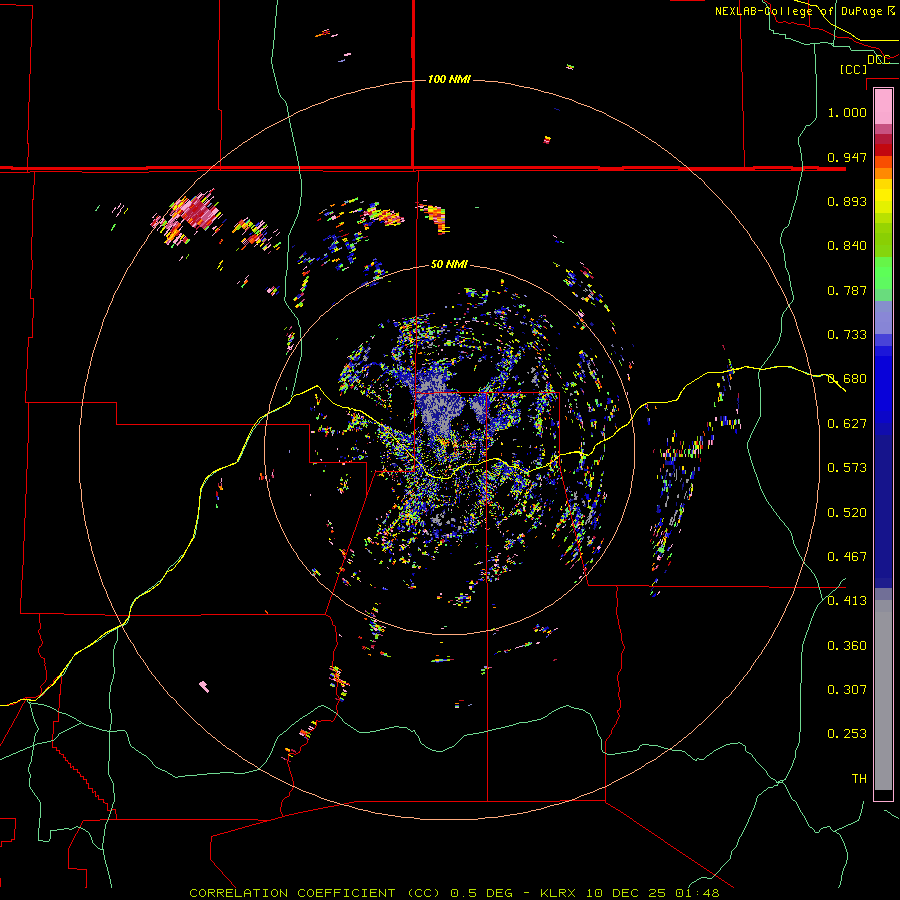The height and width of the screenshot is (900, 900).
Task: Select the 0.520 scale value
Action: point(847,513)
